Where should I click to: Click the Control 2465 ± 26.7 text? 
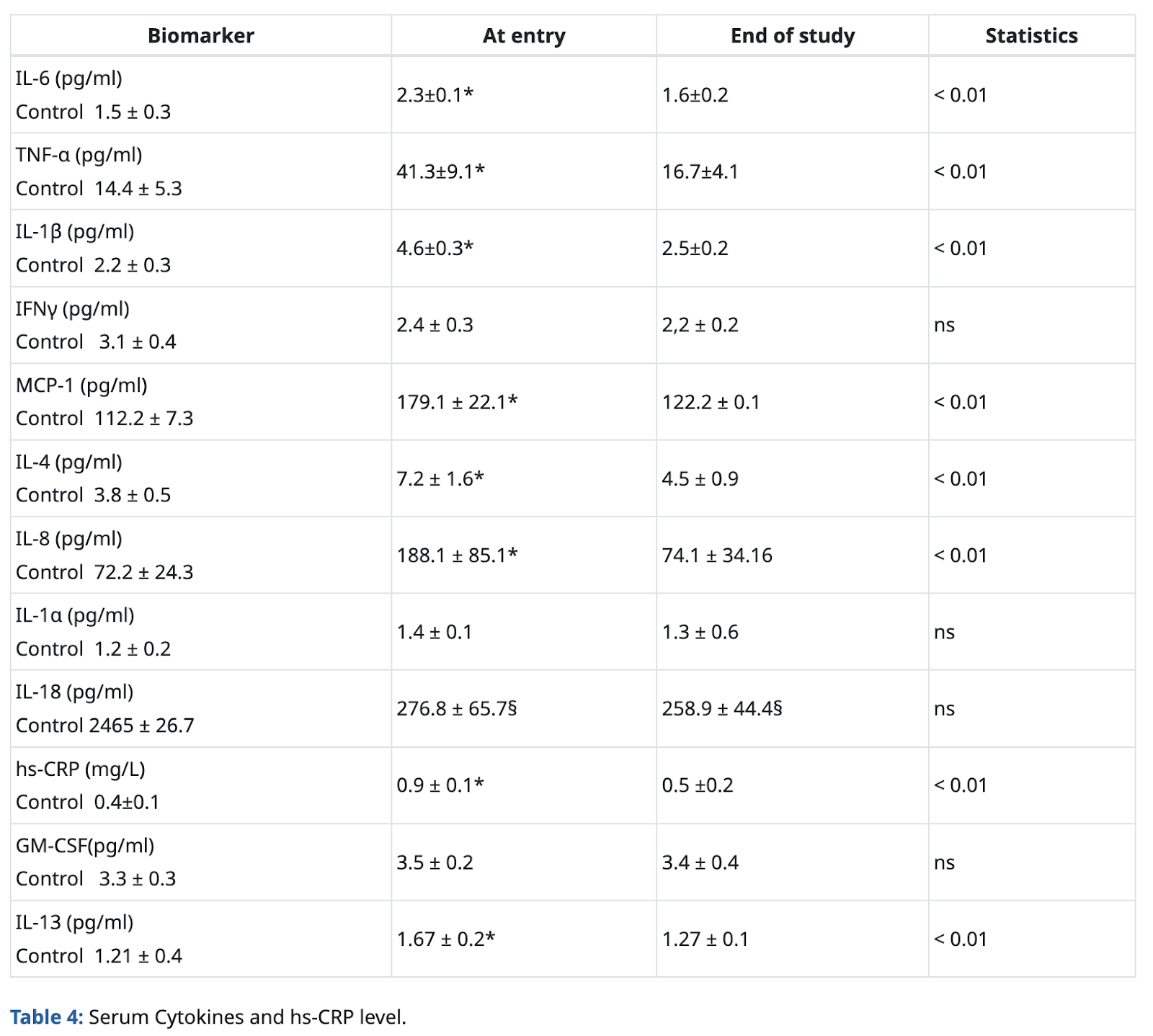tap(105, 725)
